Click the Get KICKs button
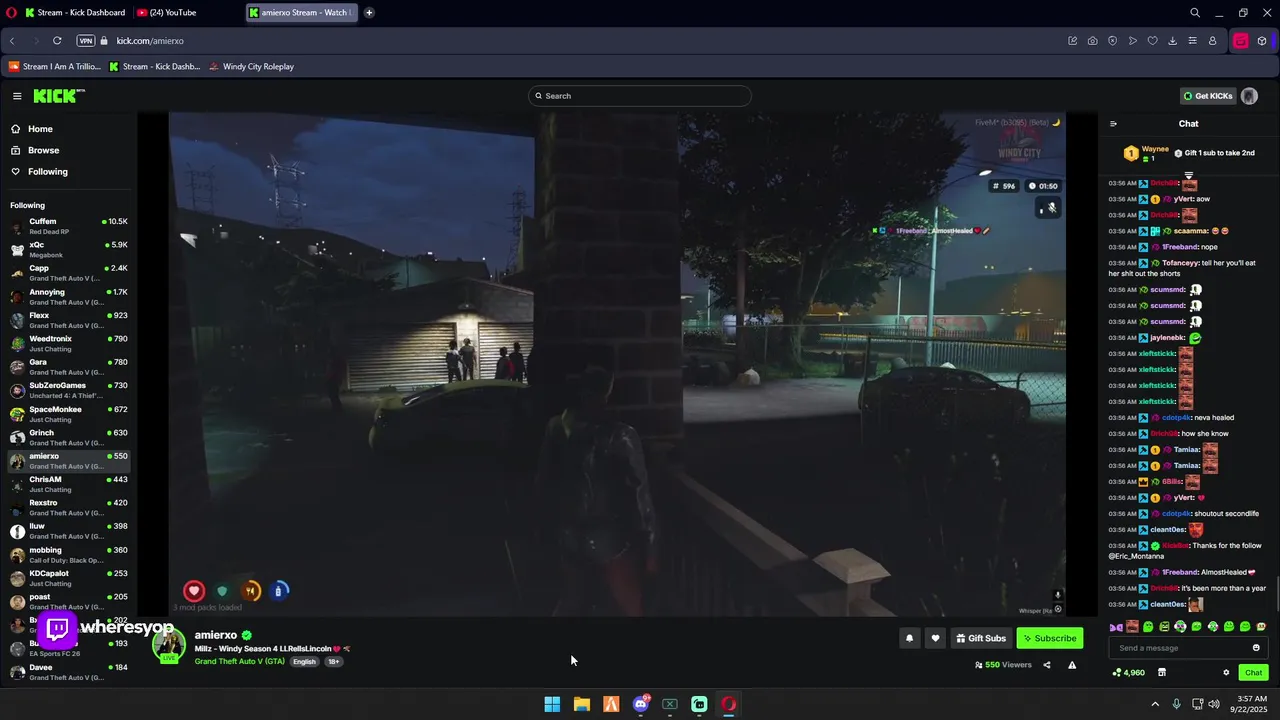The width and height of the screenshot is (1280, 720). coord(1208,96)
